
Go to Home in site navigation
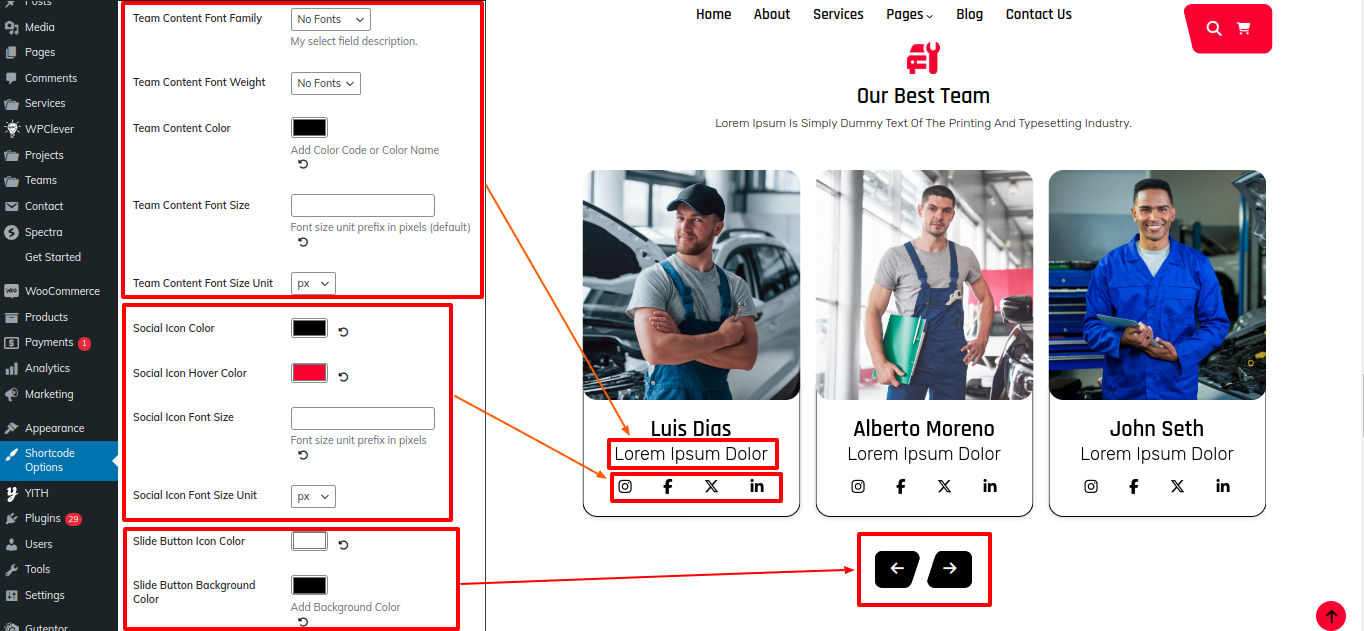[714, 14]
